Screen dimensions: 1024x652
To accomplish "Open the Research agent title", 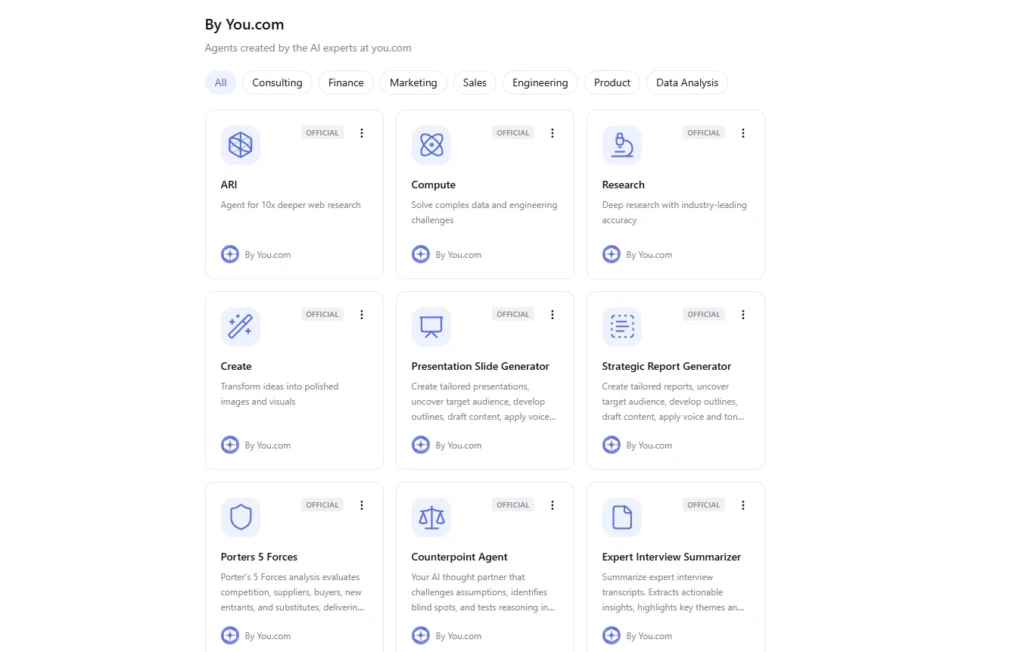I will [x=623, y=185].
